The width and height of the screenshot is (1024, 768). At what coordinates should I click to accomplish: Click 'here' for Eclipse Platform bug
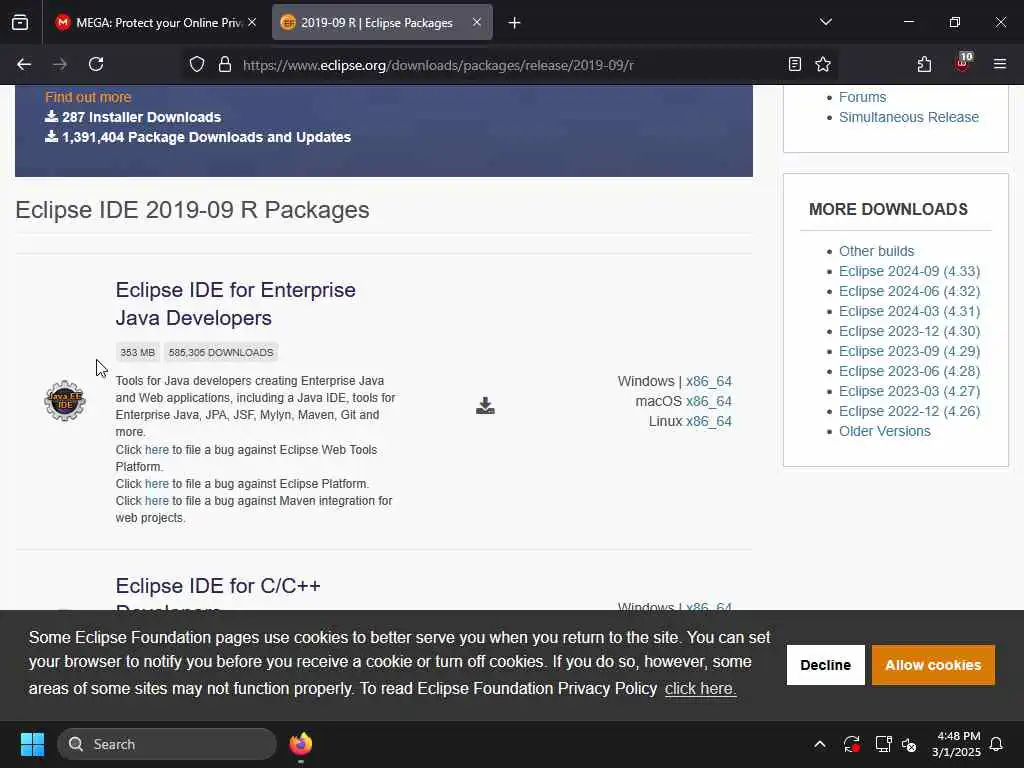point(157,484)
